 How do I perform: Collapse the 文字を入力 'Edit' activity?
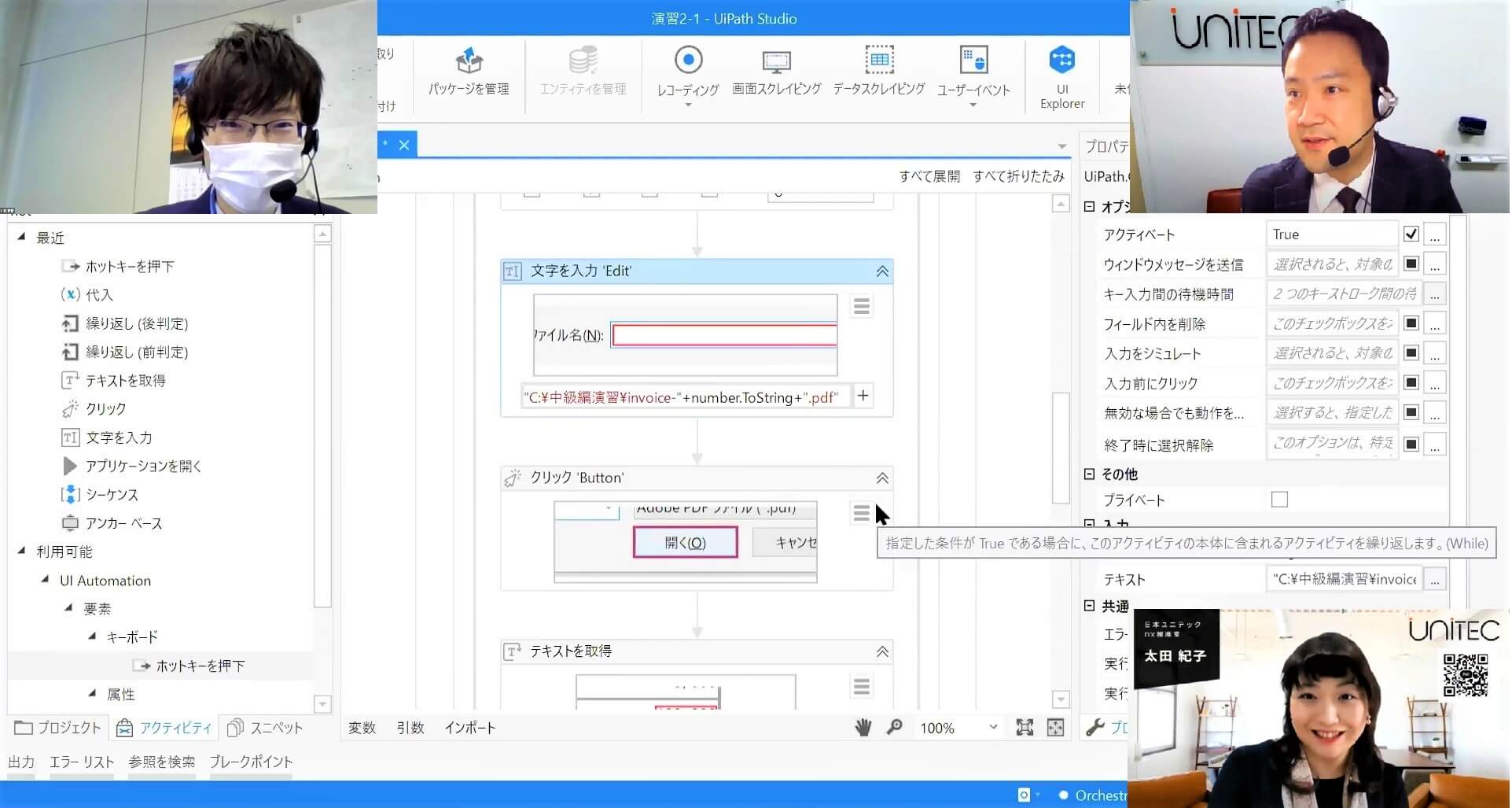pos(882,271)
